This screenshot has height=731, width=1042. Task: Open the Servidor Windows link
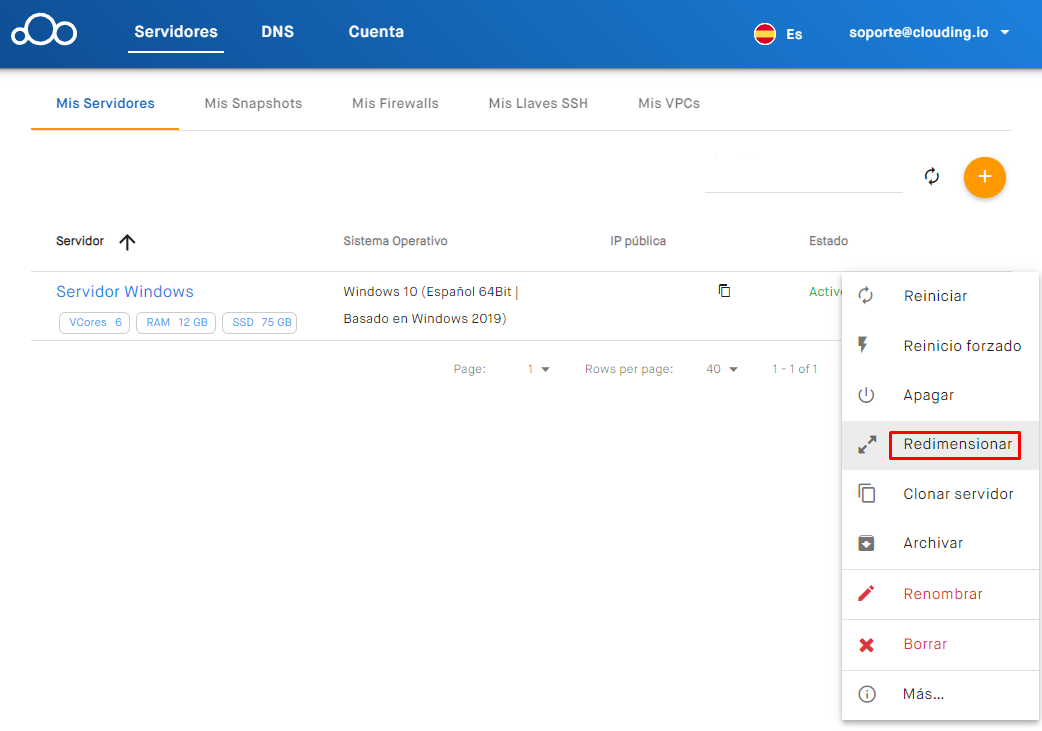click(x=125, y=292)
